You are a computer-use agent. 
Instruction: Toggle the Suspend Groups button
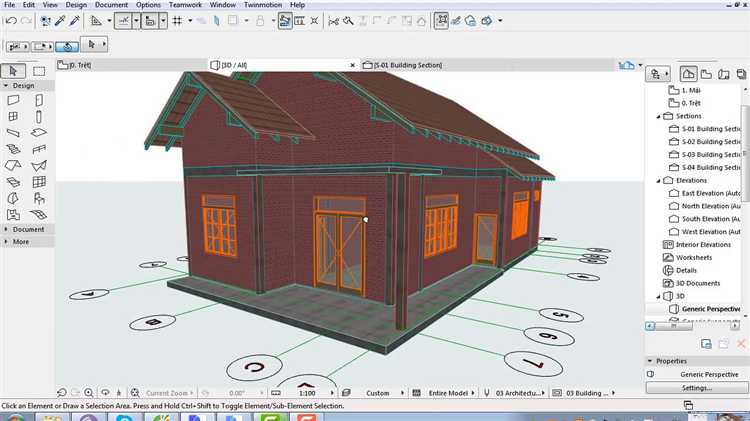(x=441, y=21)
